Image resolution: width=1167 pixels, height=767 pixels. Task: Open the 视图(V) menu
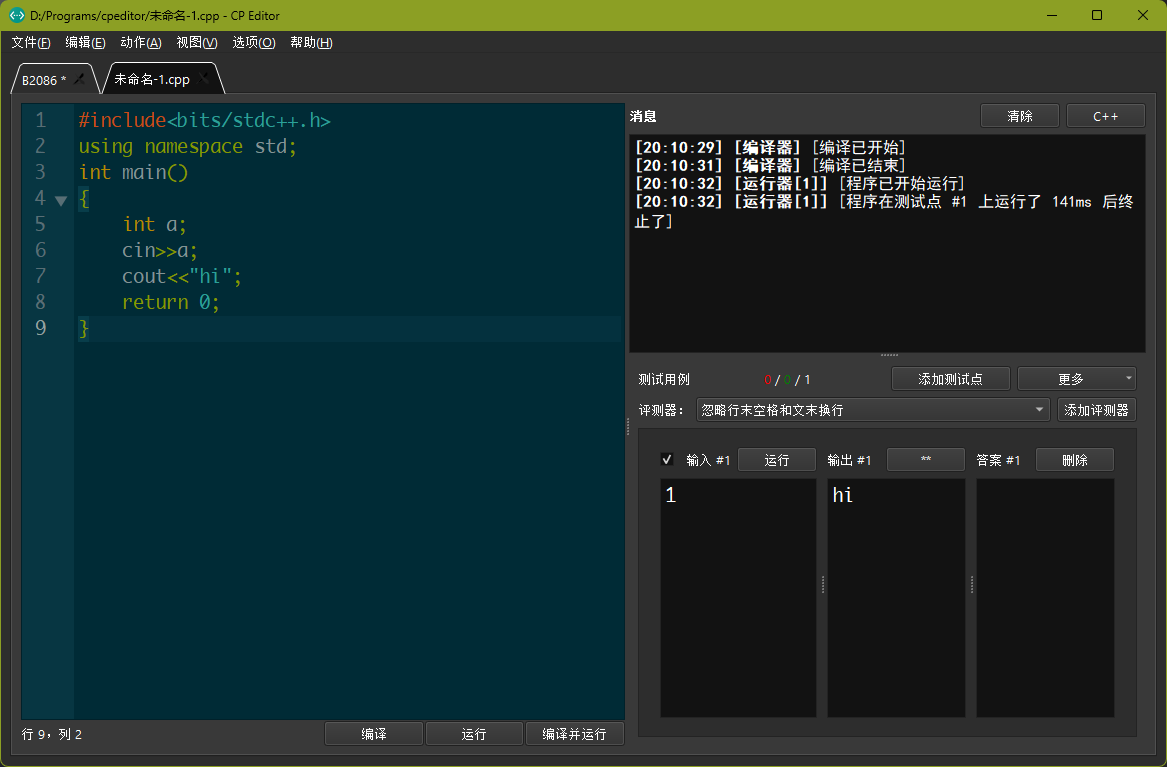pos(196,42)
